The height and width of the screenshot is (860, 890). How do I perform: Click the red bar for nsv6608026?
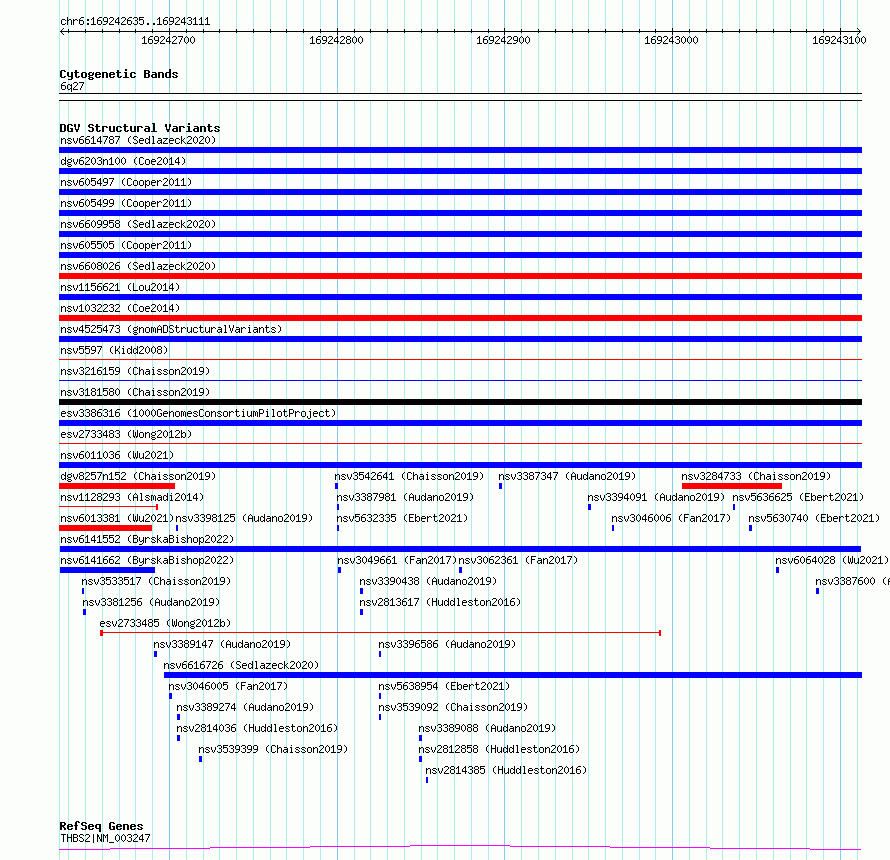460,276
